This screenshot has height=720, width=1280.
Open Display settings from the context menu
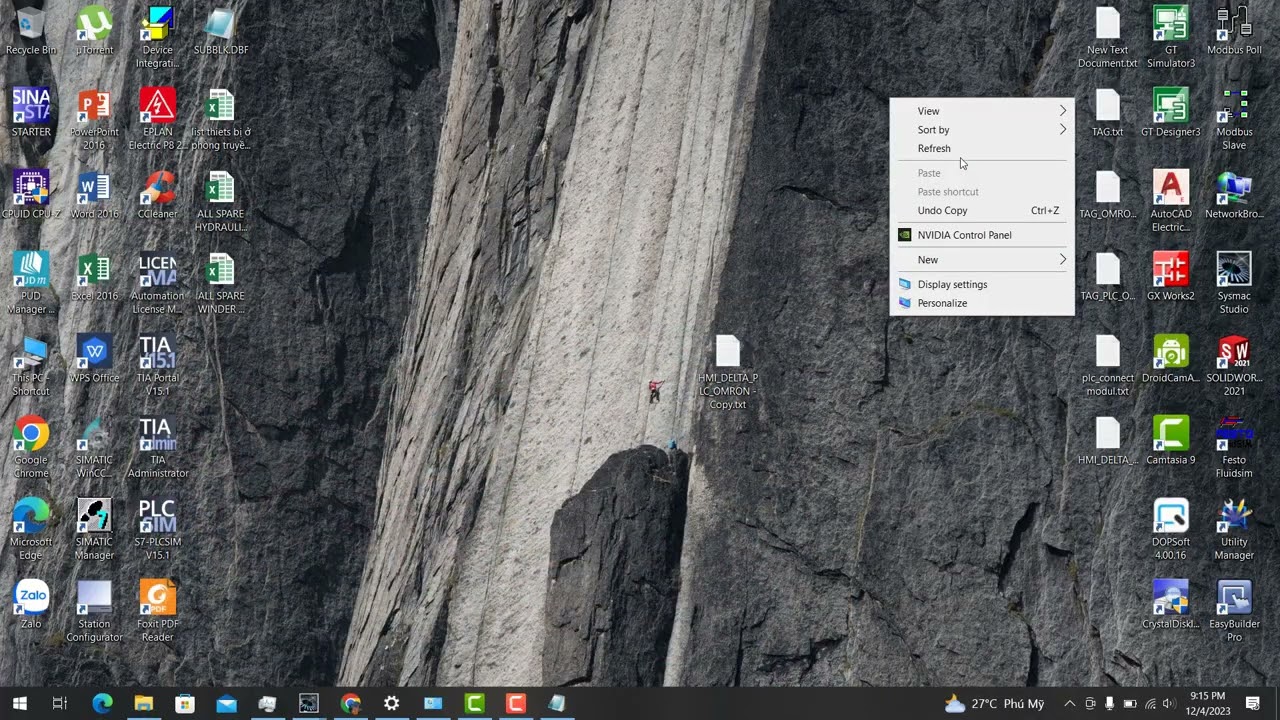[982, 284]
